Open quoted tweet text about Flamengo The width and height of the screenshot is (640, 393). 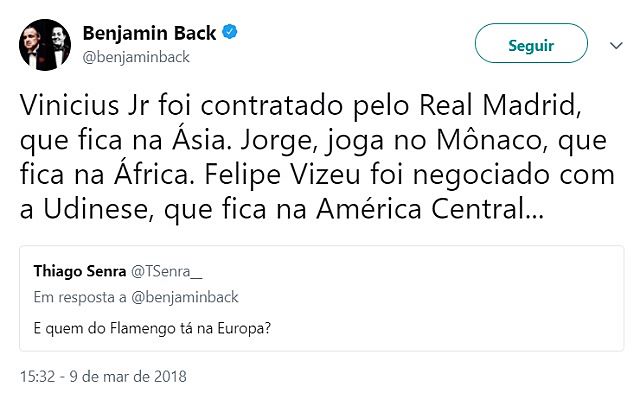coord(152,329)
